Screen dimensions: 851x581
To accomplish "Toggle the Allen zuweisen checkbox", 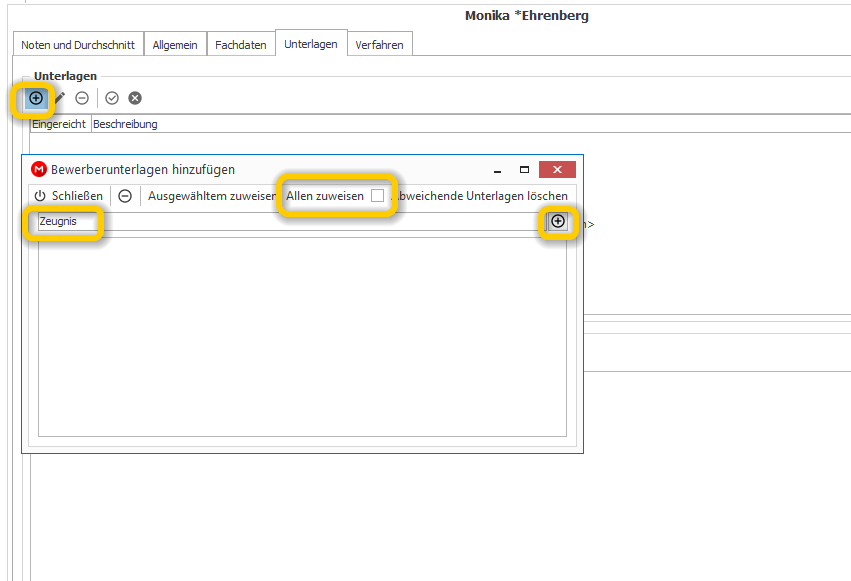I will click(x=378, y=195).
